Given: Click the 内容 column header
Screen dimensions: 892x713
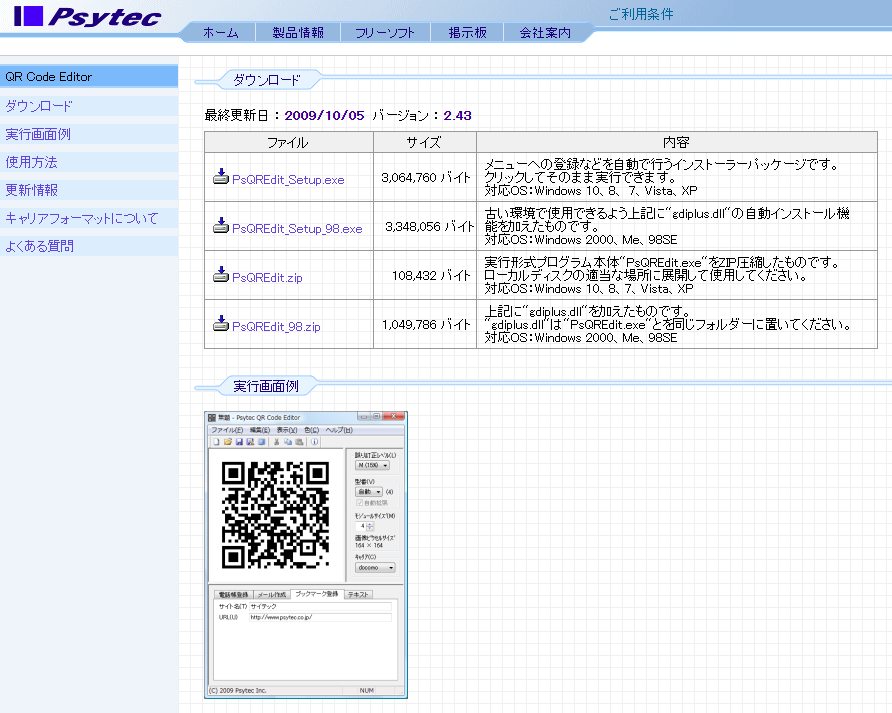Looking at the screenshot, I should (x=677, y=142).
